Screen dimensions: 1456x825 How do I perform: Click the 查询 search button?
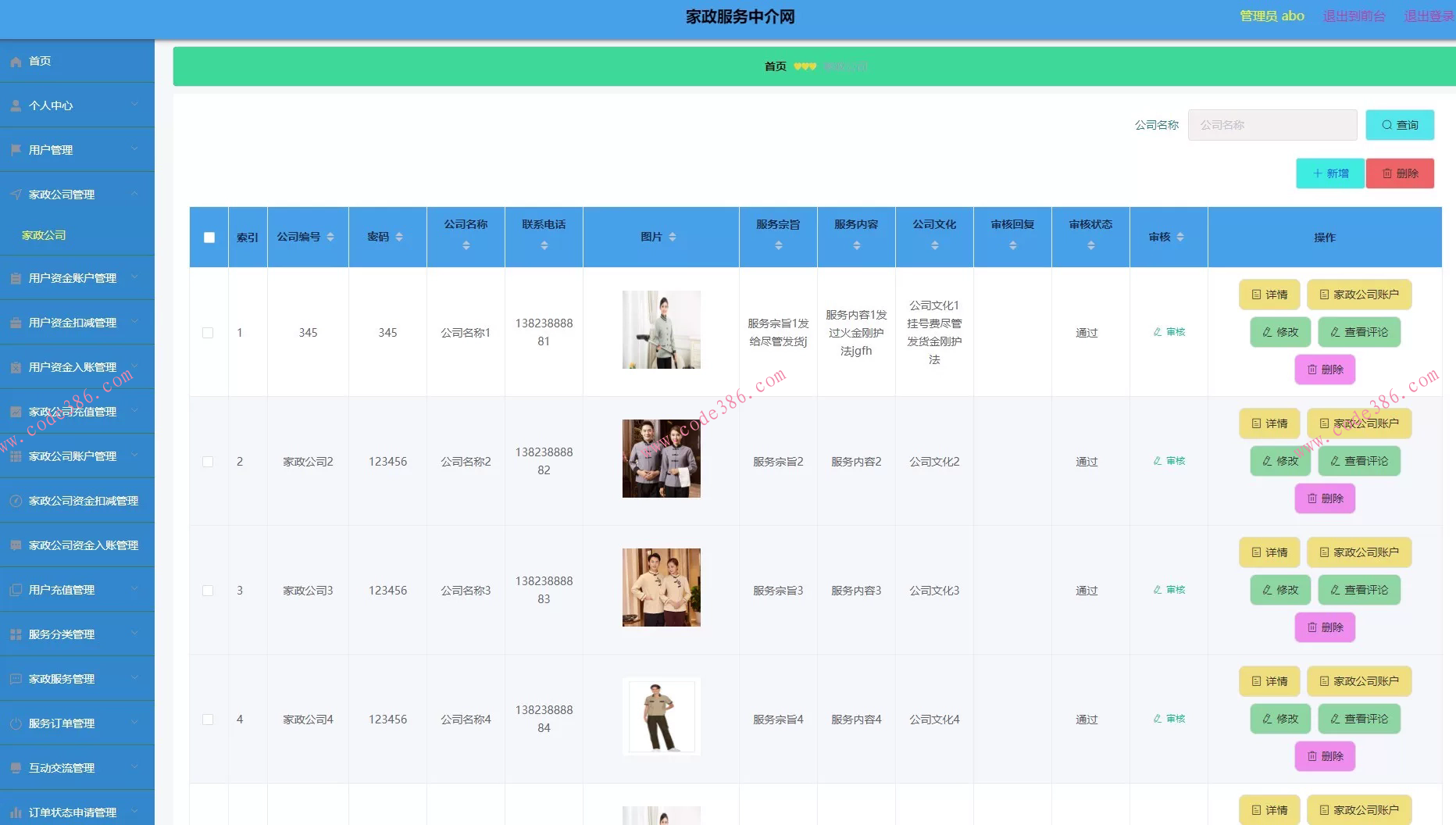(1400, 125)
